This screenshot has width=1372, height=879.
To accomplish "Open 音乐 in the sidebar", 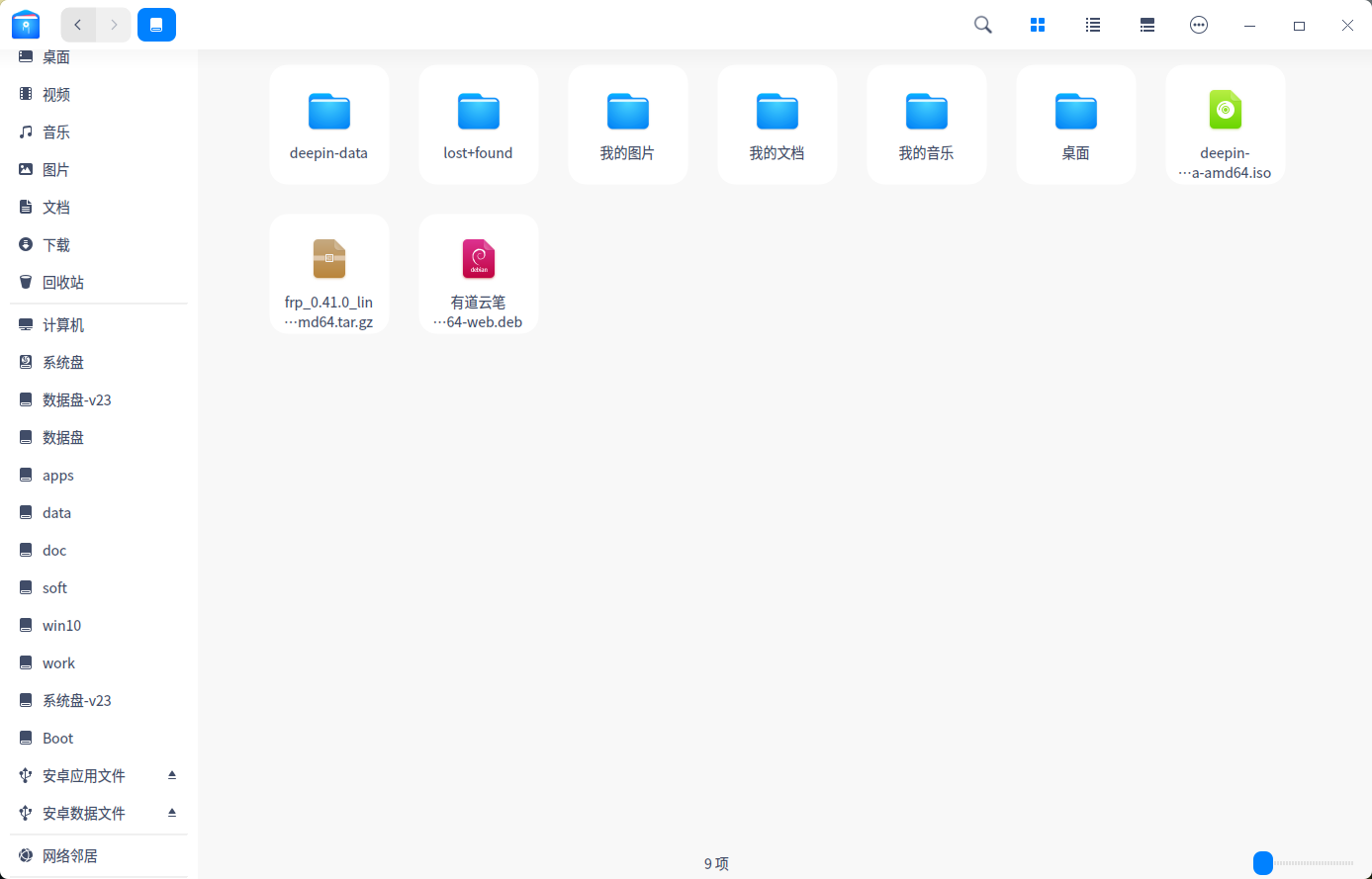I will coord(99,132).
